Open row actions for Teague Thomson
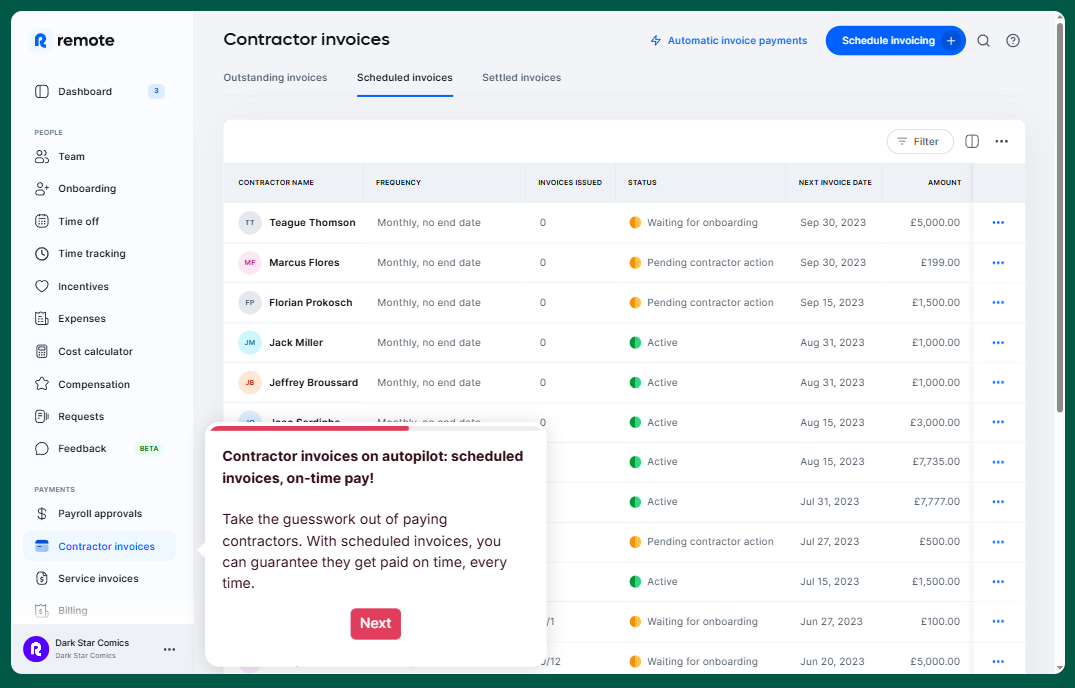The image size is (1075, 688). (x=997, y=223)
